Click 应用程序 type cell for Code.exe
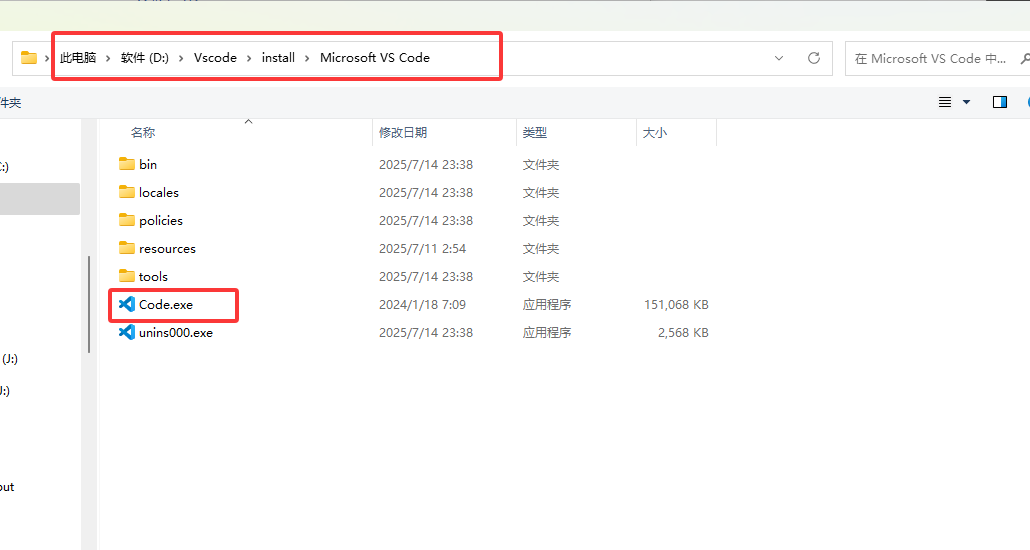 tap(547, 305)
